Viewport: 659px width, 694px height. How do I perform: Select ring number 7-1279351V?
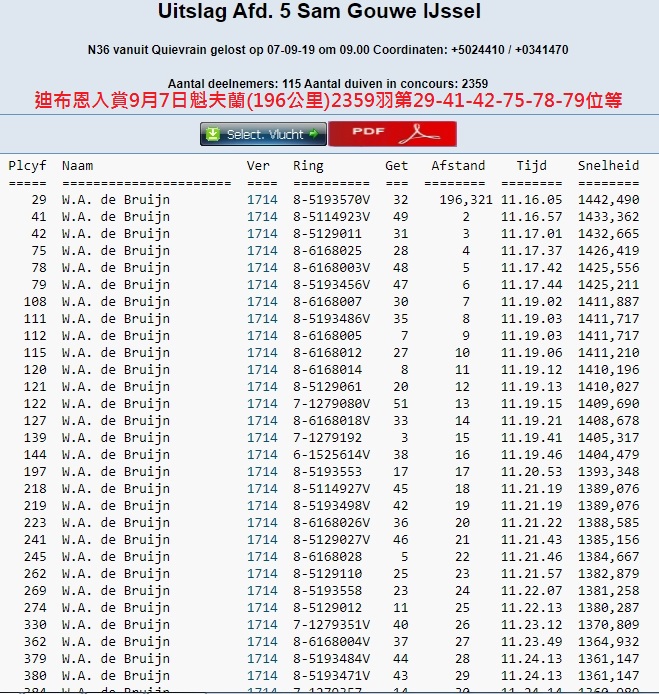click(x=331, y=625)
